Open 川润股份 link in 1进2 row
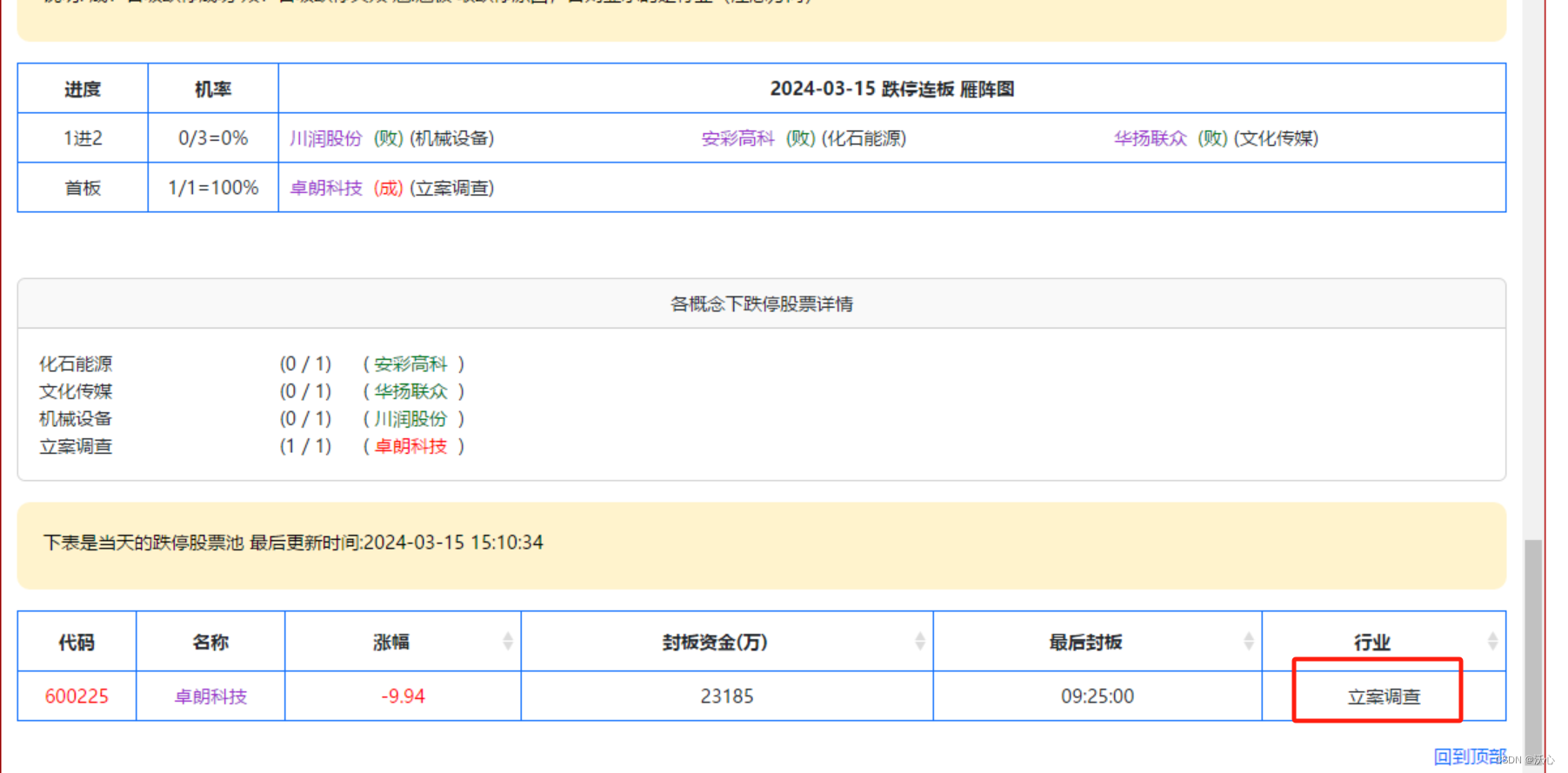This screenshot has height=773, width=1568. click(325, 138)
